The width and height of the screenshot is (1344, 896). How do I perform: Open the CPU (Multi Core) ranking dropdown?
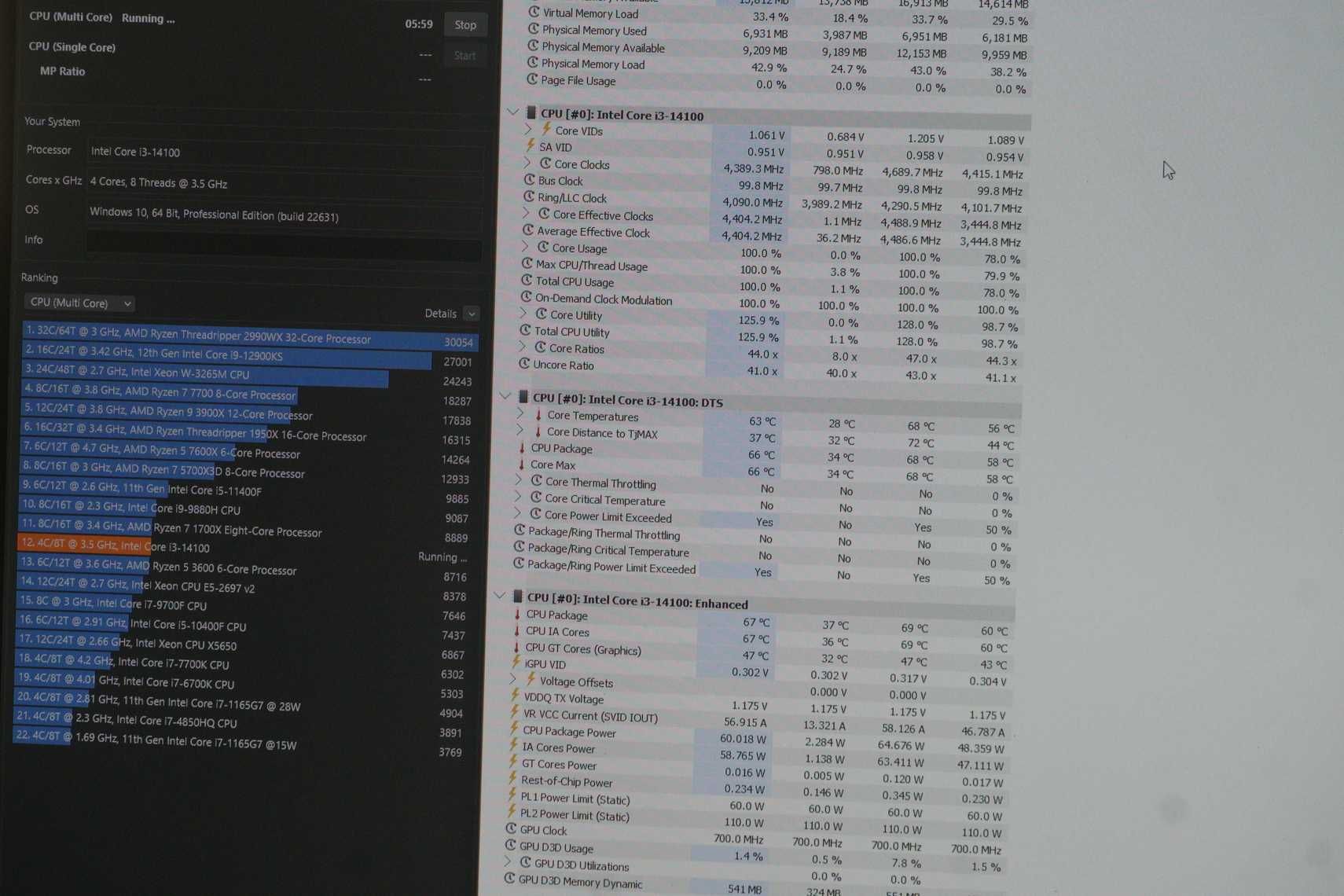pyautogui.click(x=79, y=303)
